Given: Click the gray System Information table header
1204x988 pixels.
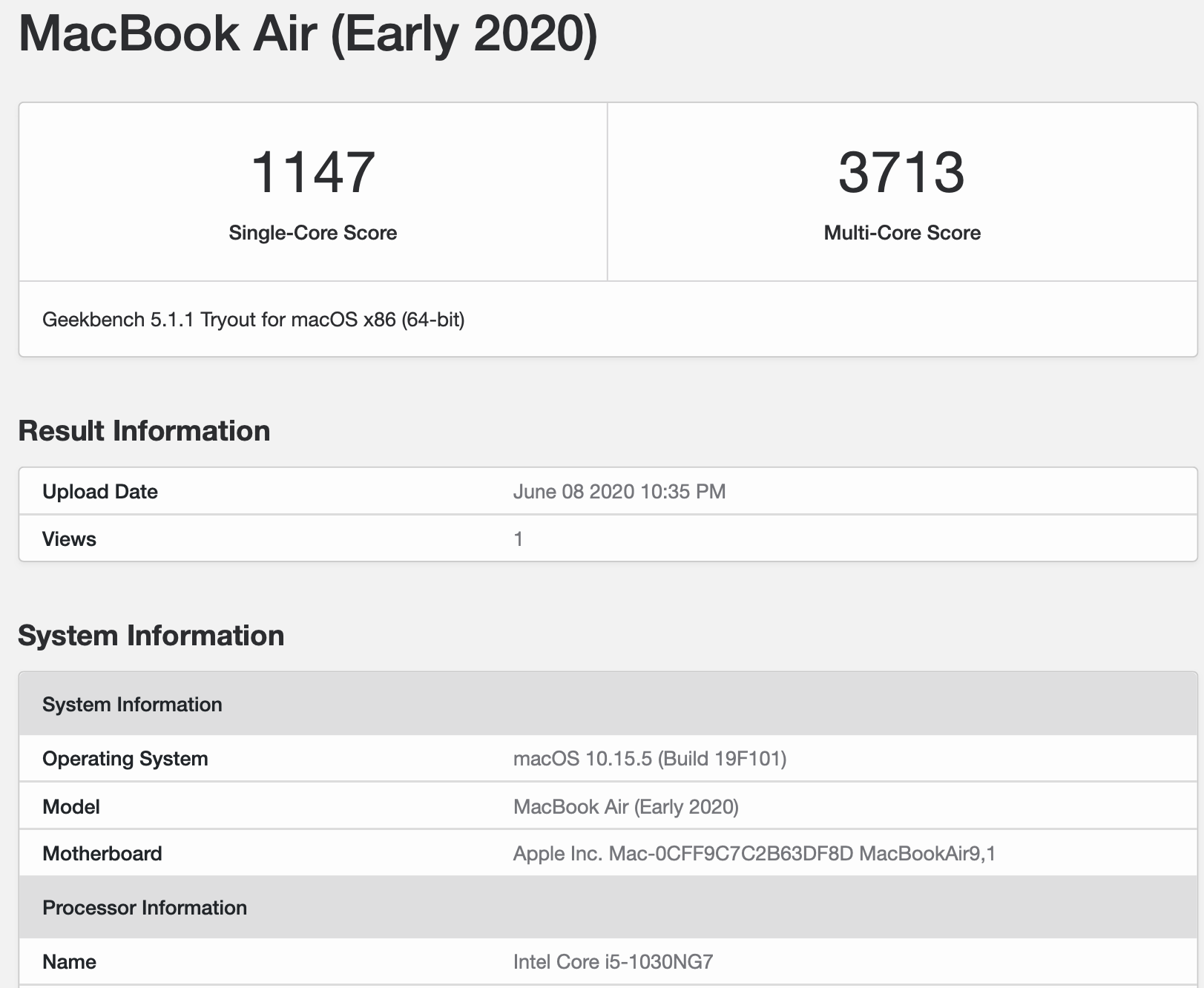Looking at the screenshot, I should point(132,705).
